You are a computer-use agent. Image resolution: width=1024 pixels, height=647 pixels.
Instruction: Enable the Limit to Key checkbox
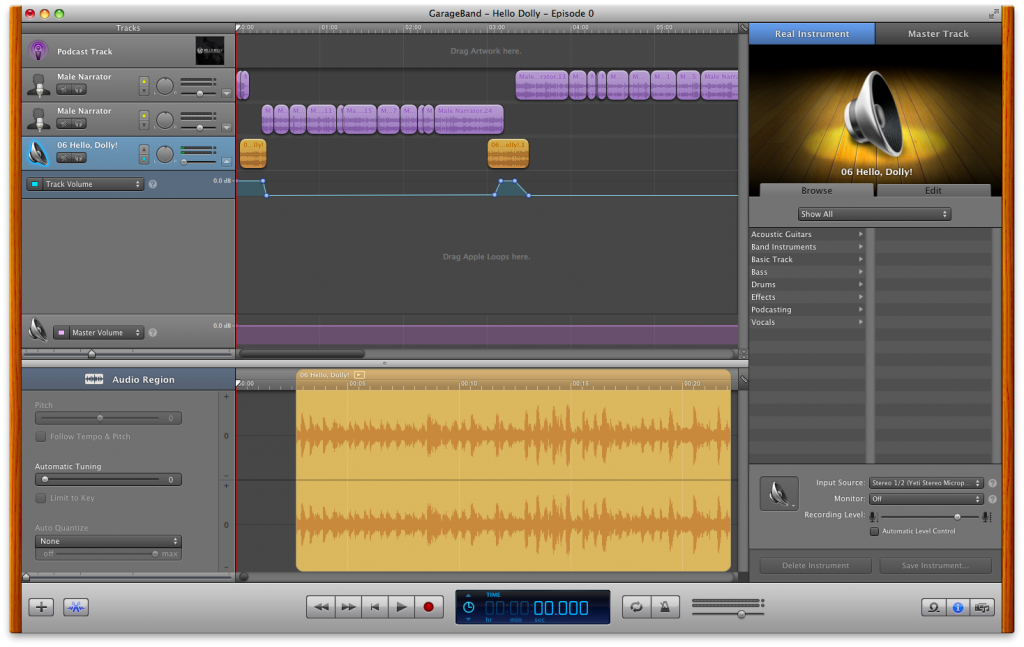pyautogui.click(x=40, y=497)
